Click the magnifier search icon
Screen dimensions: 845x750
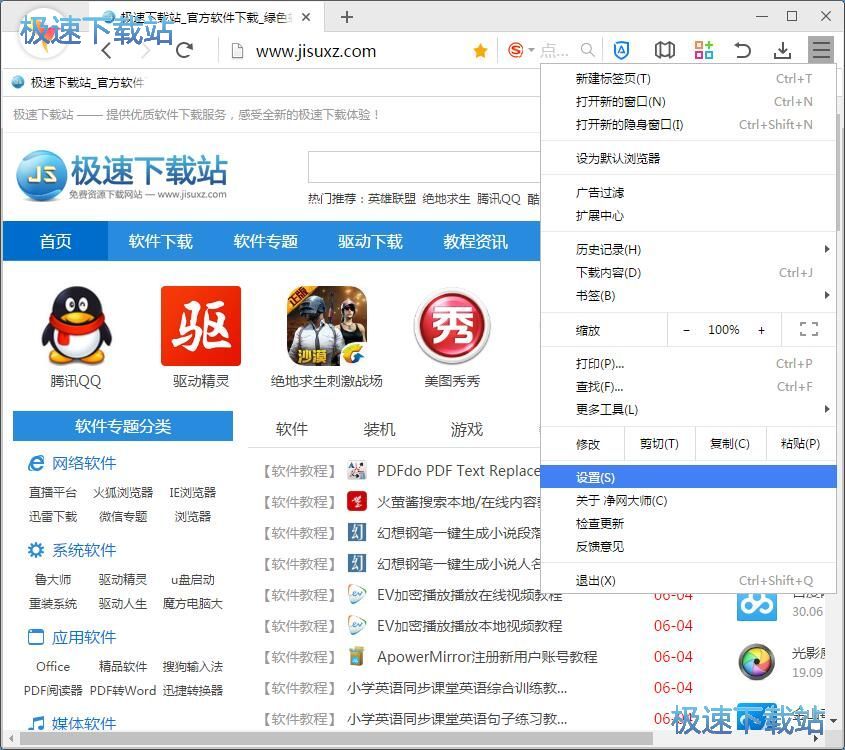click(x=587, y=50)
